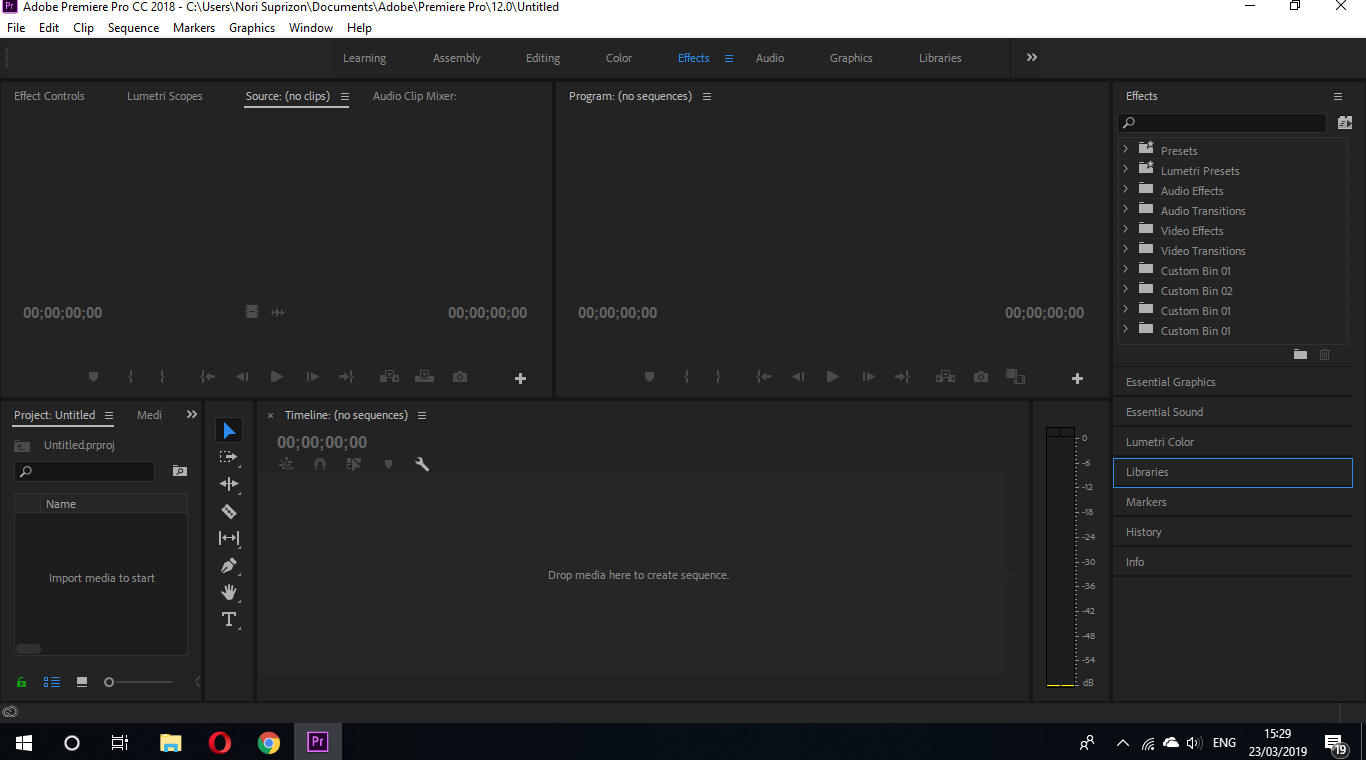Viewport: 1366px width, 760px height.
Task: Expand the Lumetri Presets folder
Action: tap(1126, 169)
